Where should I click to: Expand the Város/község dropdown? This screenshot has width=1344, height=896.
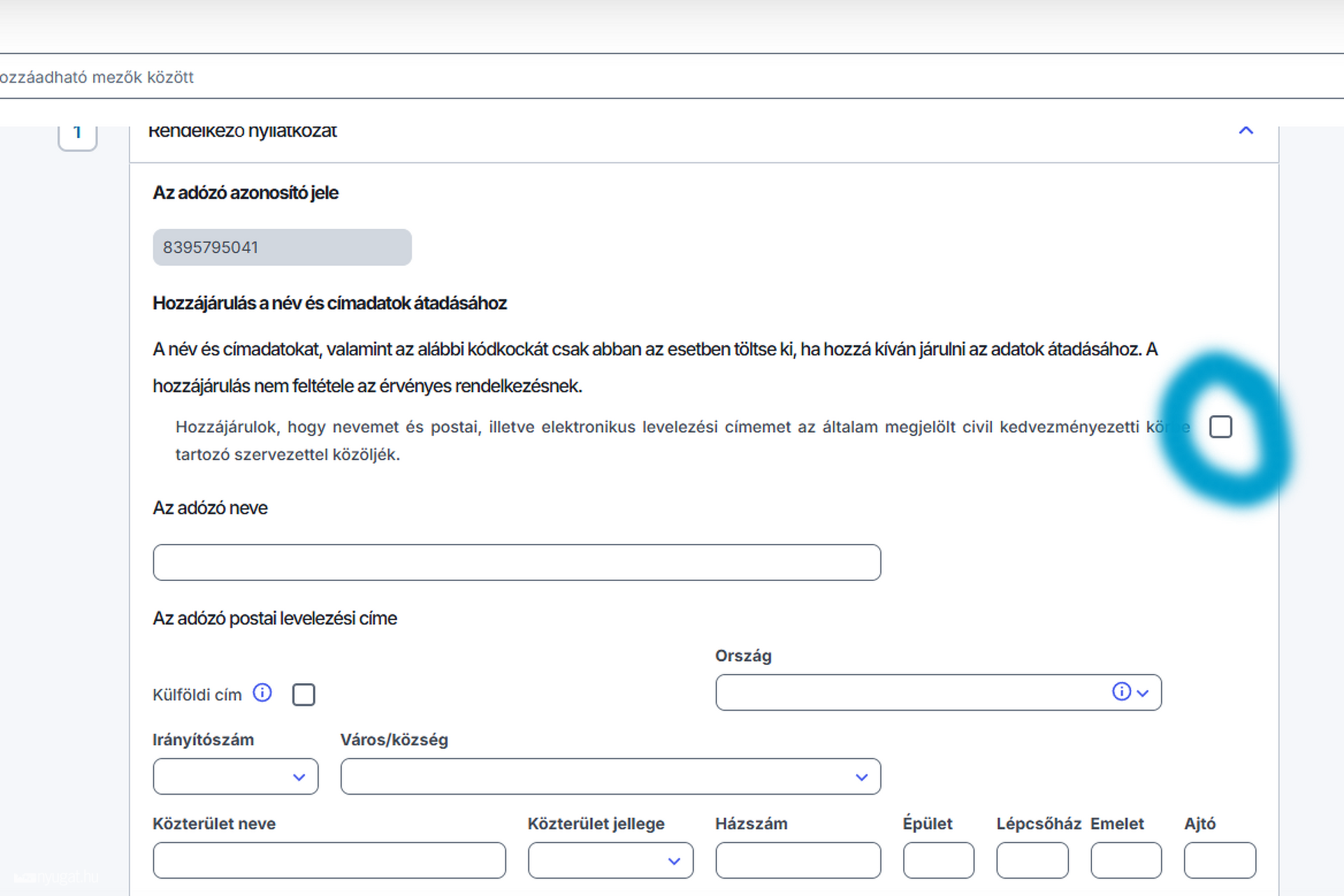[610, 776]
